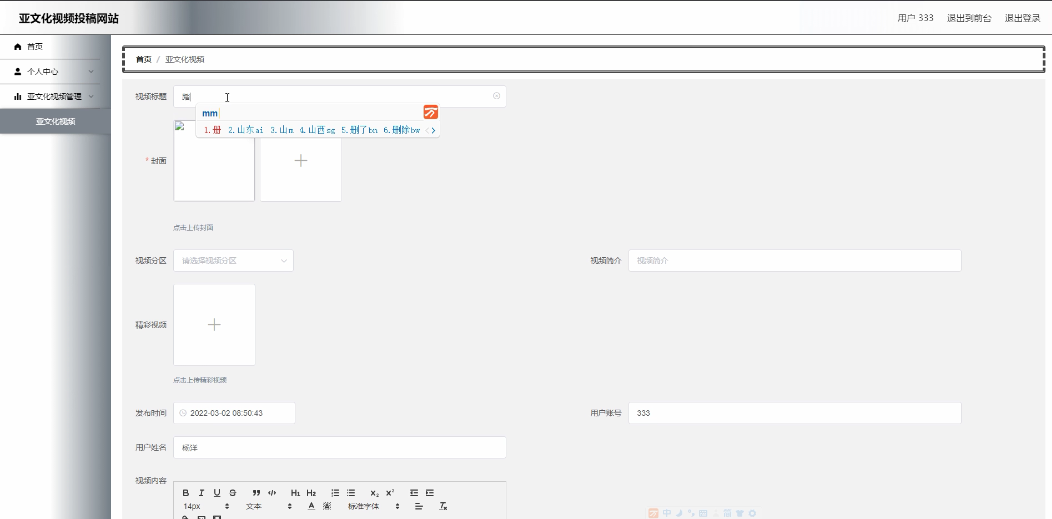
Task: Click the plus tile to upload a highlight video
Action: click(x=214, y=325)
